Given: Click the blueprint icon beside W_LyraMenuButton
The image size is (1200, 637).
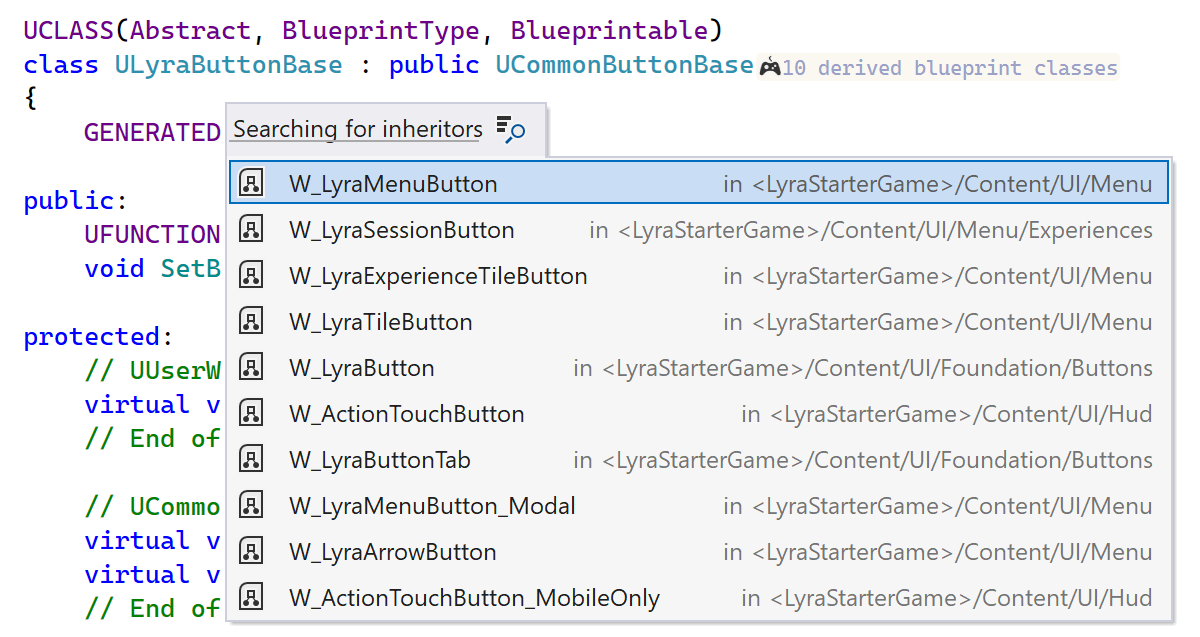Looking at the screenshot, I should coord(252,183).
